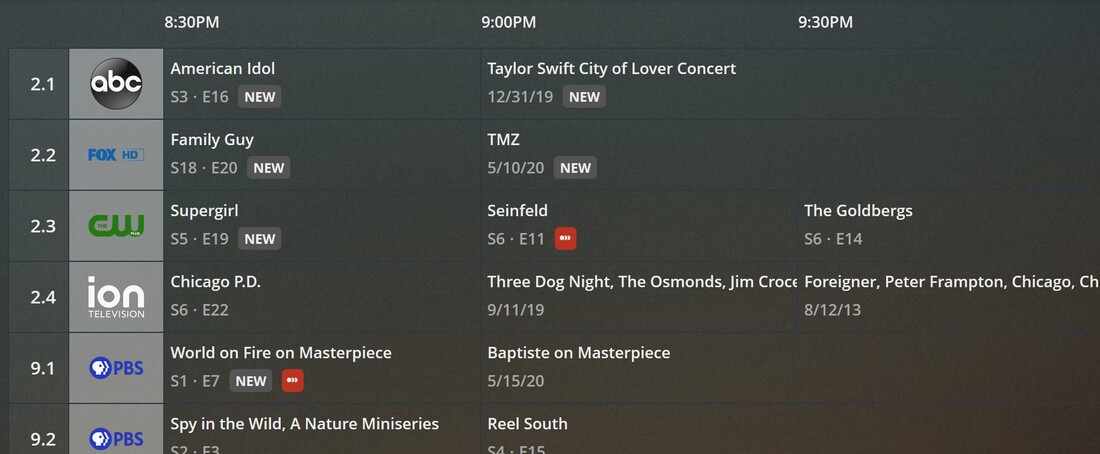Open the Chicago P.D. program listing
Image resolution: width=1100 pixels, height=454 pixels.
pos(320,297)
